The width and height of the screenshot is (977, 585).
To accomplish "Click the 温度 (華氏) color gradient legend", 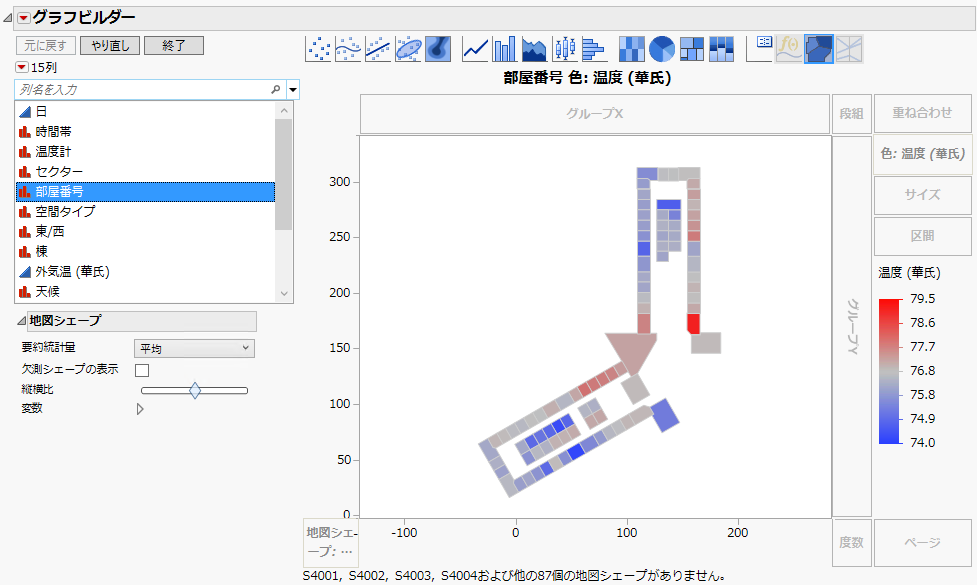I will click(x=890, y=371).
